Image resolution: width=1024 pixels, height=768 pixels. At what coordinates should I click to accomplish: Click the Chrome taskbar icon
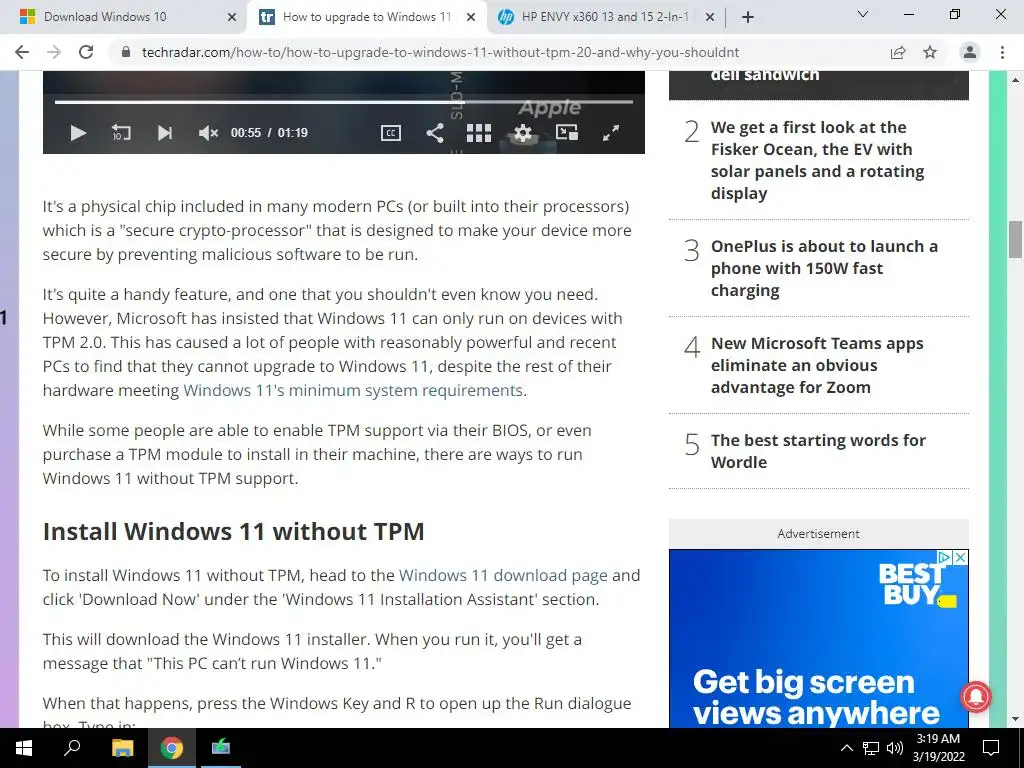pos(172,748)
